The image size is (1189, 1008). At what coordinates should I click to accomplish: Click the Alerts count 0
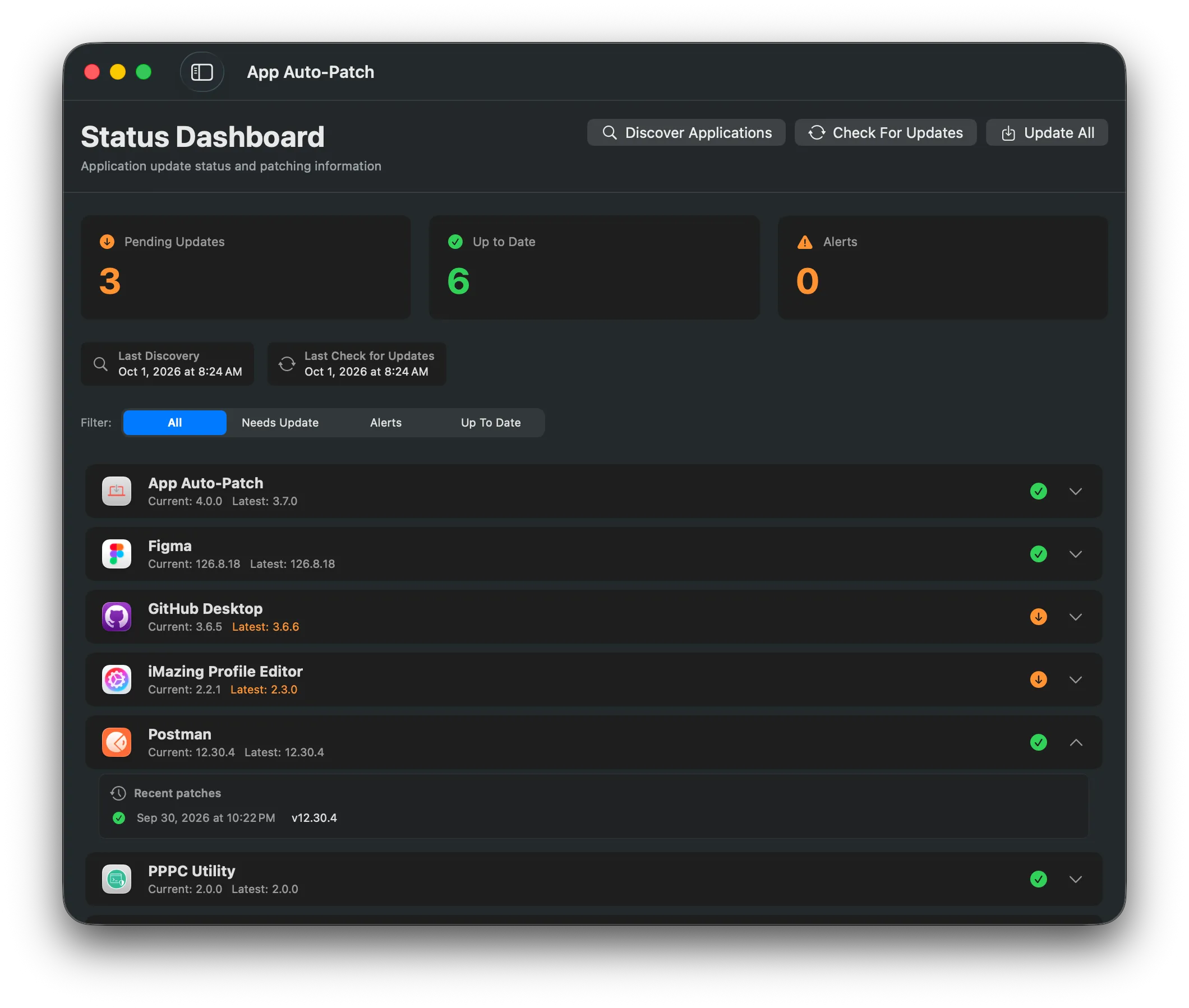tap(807, 281)
